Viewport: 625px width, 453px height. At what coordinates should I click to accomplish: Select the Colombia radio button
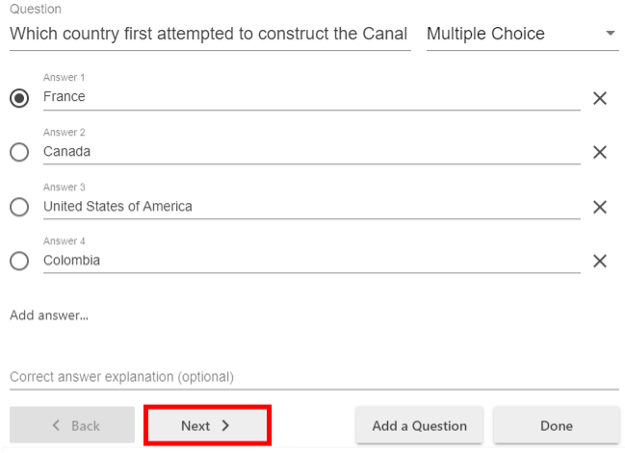[x=19, y=261]
